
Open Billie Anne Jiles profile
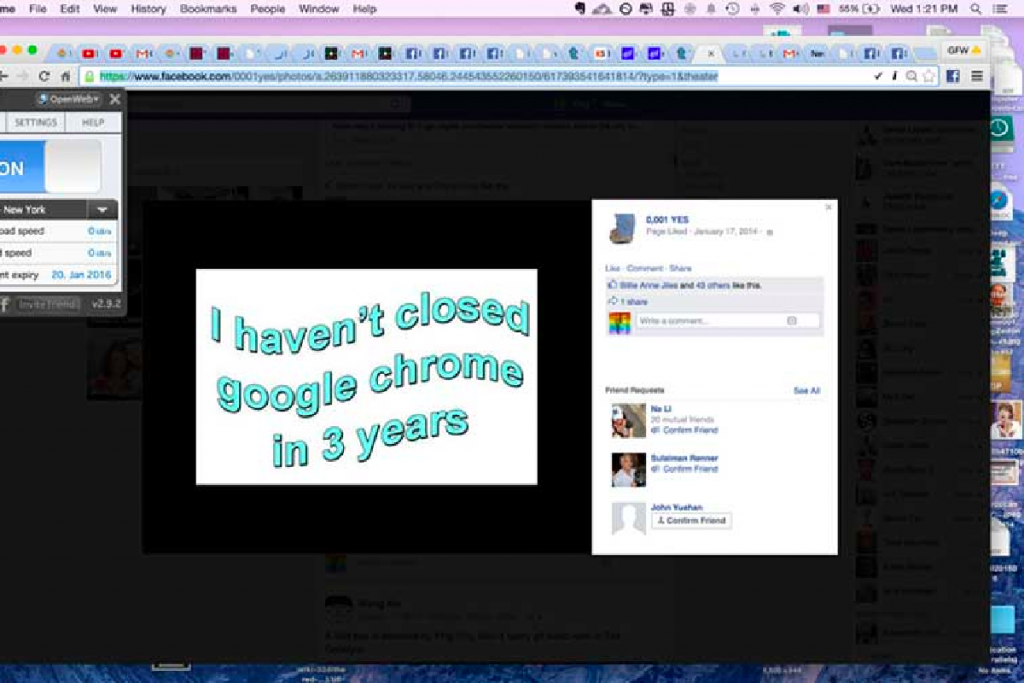click(648, 285)
